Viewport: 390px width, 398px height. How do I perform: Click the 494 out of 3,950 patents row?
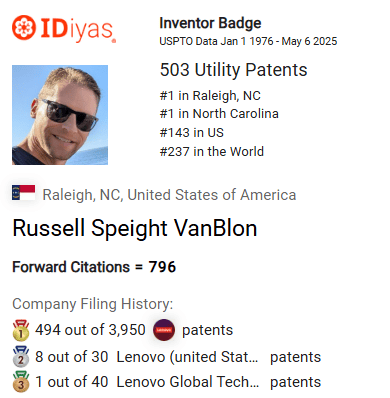click(123, 330)
